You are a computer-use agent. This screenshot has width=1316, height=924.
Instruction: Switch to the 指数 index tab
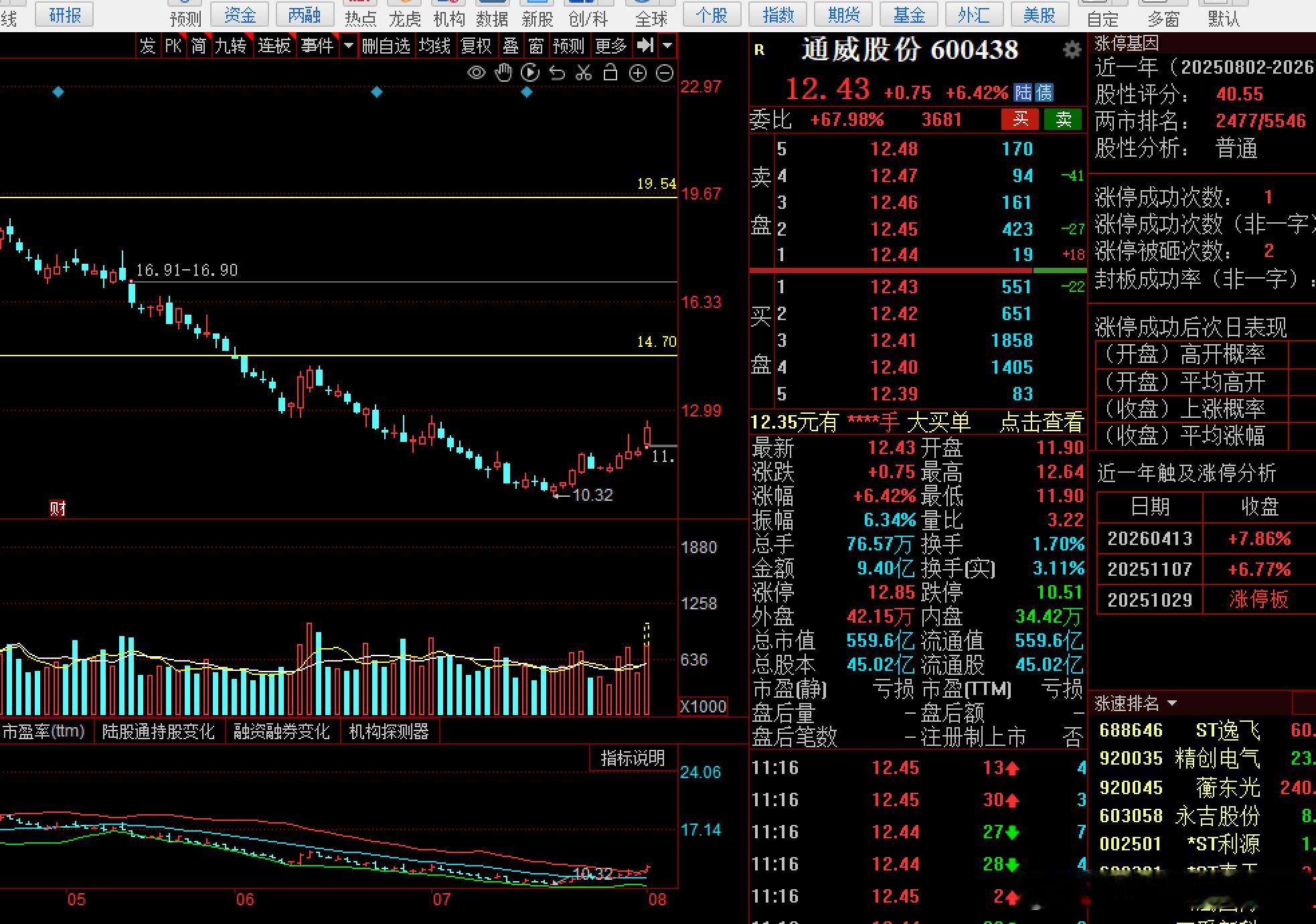pos(777,14)
